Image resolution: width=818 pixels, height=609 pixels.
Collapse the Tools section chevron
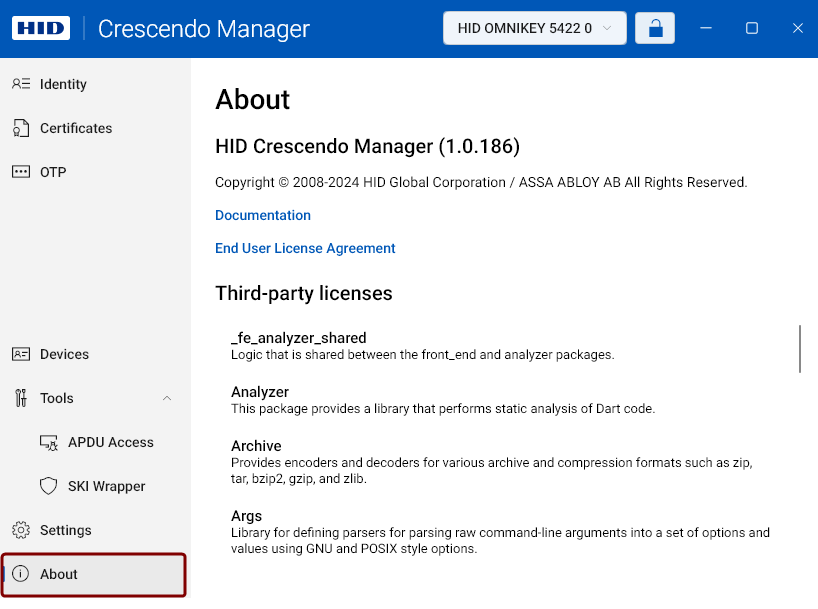click(x=167, y=398)
